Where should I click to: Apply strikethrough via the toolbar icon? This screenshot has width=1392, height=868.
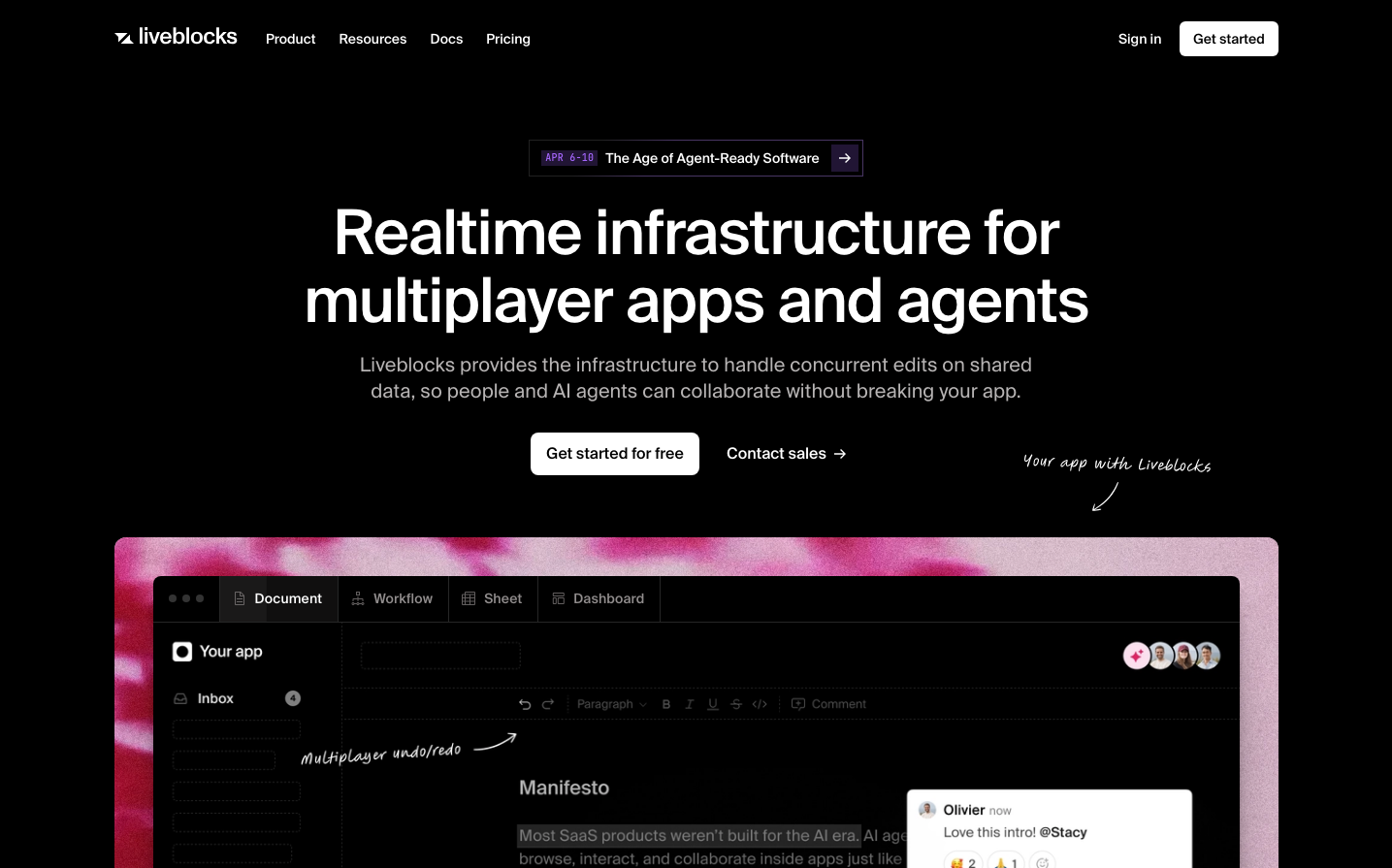(736, 704)
